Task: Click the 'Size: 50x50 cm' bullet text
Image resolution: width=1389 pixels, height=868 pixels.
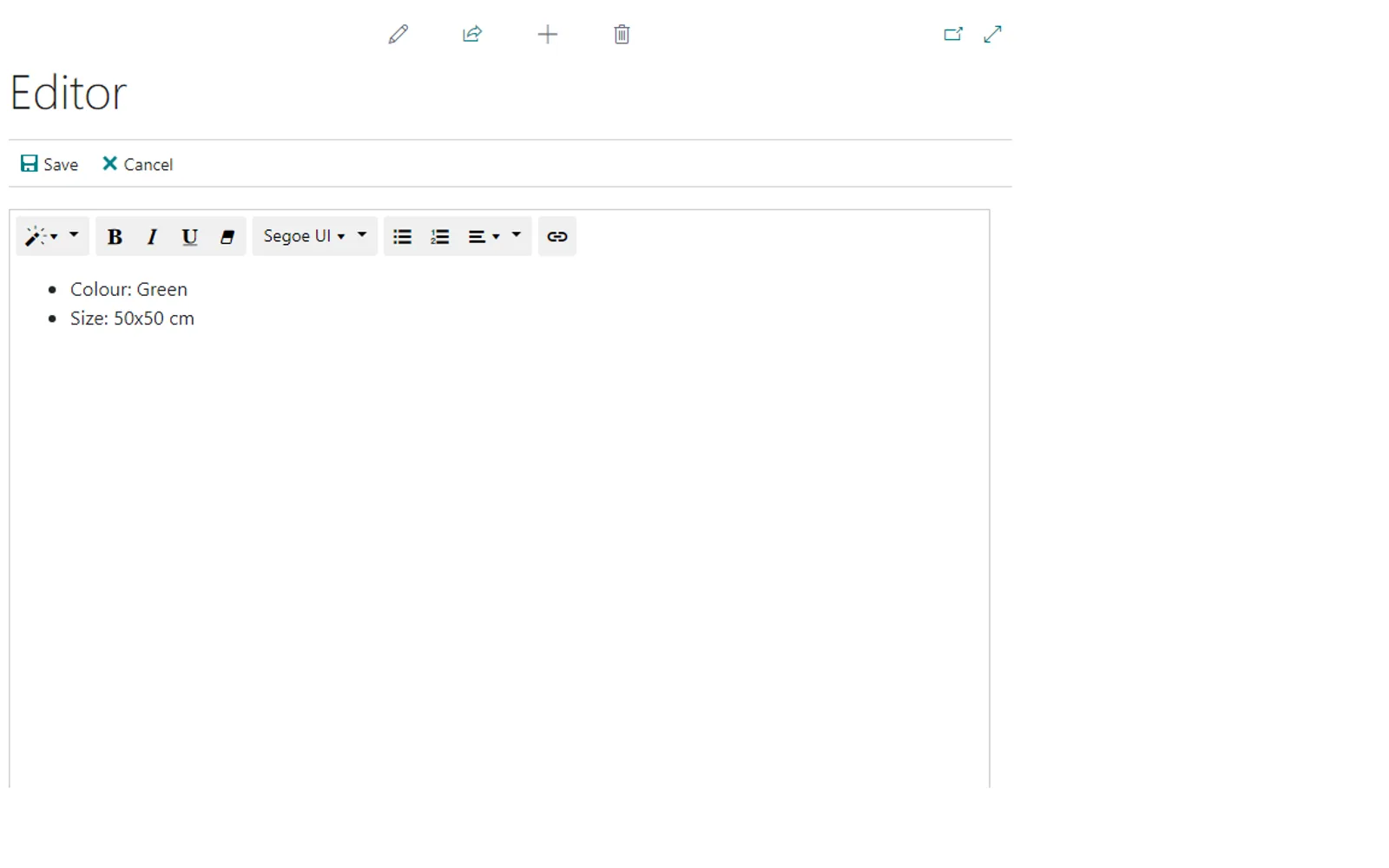Action: click(132, 319)
